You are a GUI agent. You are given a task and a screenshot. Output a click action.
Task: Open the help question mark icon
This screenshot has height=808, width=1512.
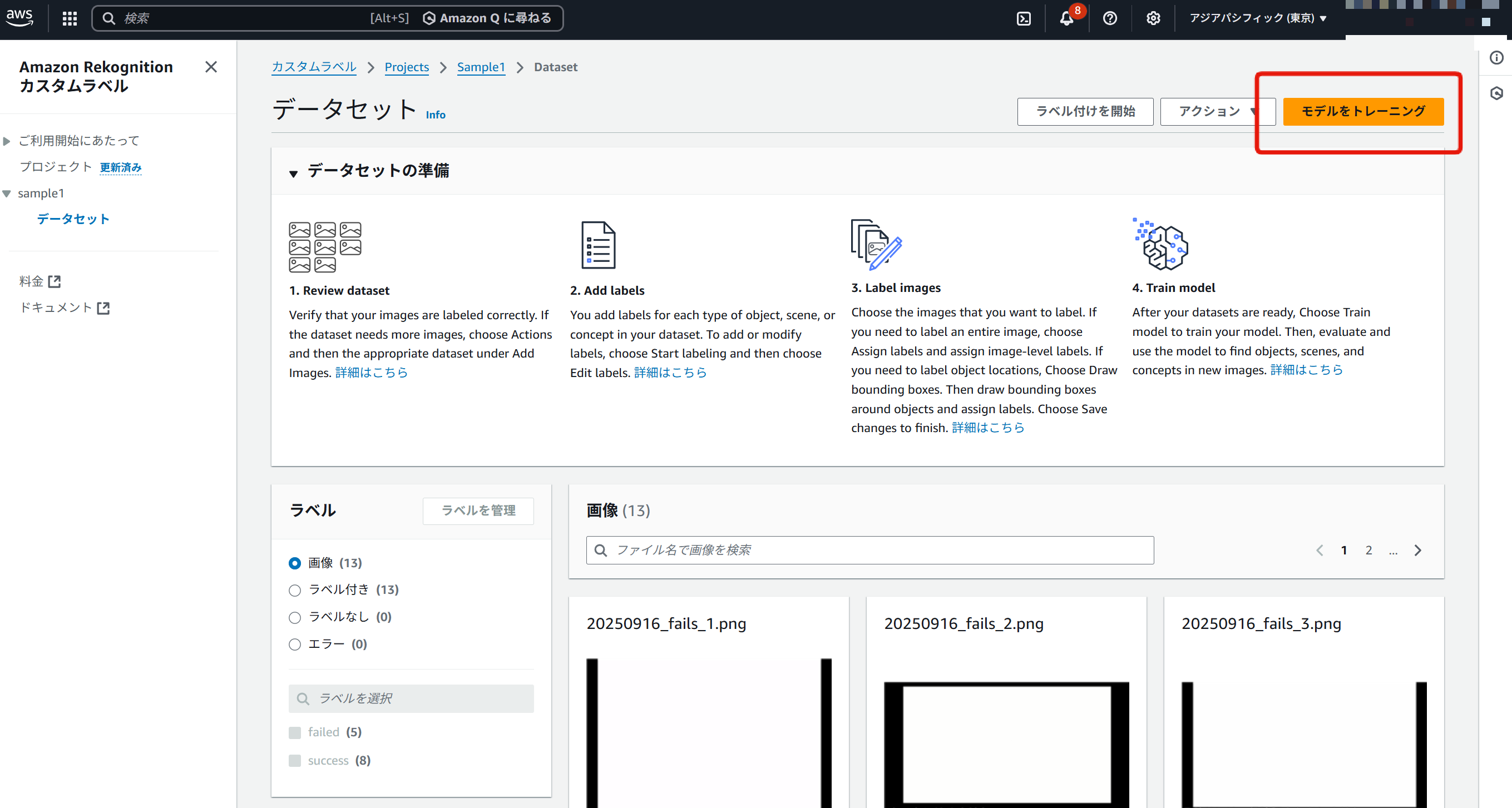coord(1109,19)
